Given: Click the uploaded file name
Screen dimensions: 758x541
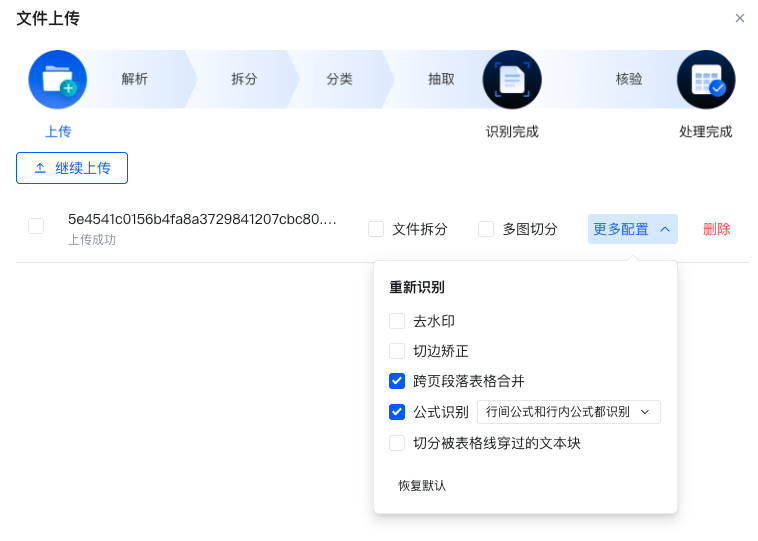Looking at the screenshot, I should tap(202, 219).
